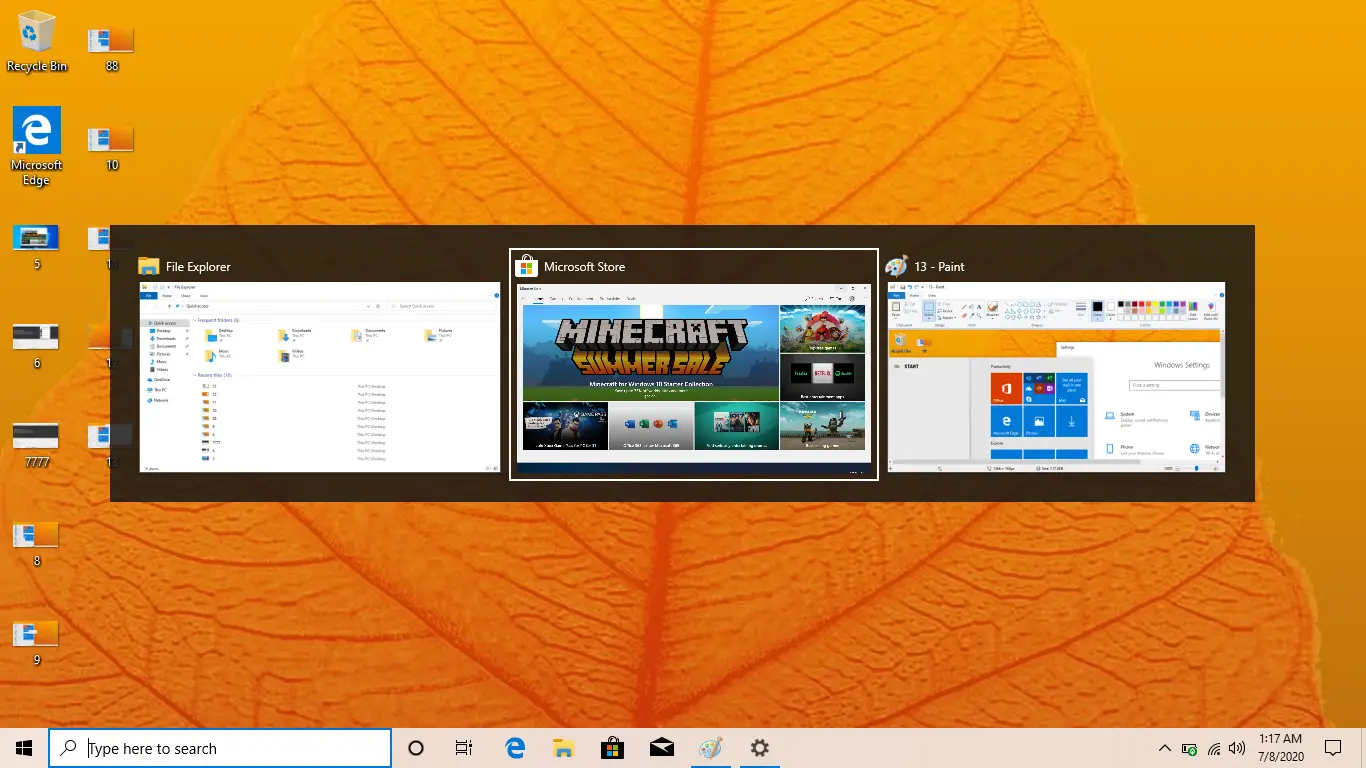Open the Windows Start menu button
This screenshot has height=768, width=1366.
pyautogui.click(x=24, y=748)
